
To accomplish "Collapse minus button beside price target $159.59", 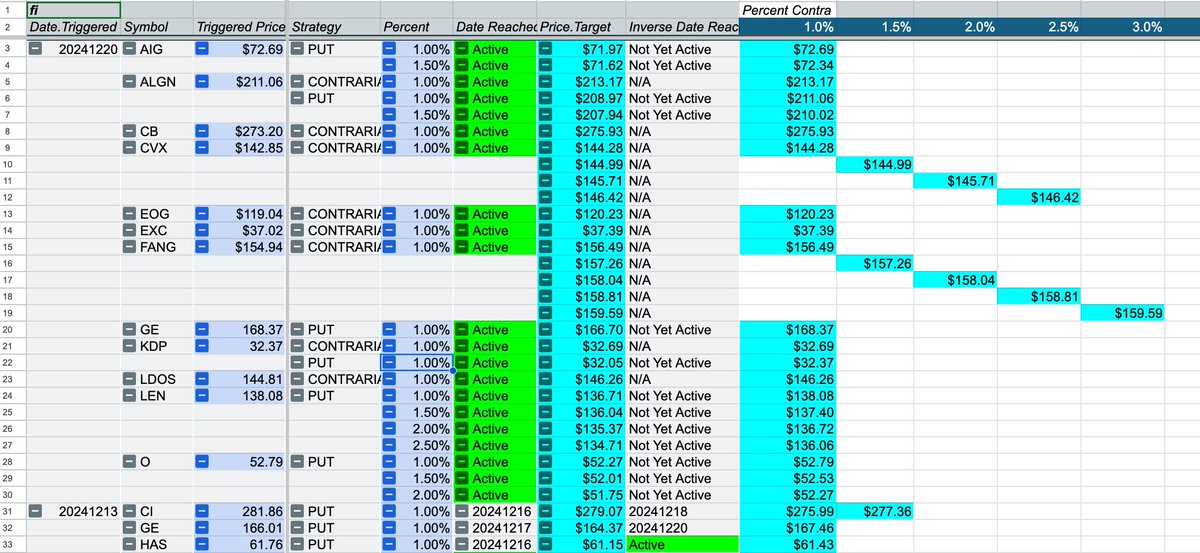I will point(546,313).
